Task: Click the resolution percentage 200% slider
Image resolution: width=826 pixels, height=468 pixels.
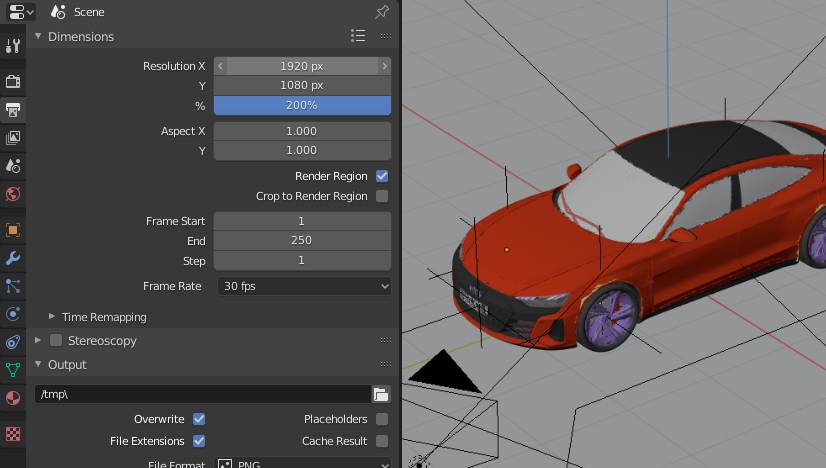Action: click(x=302, y=105)
